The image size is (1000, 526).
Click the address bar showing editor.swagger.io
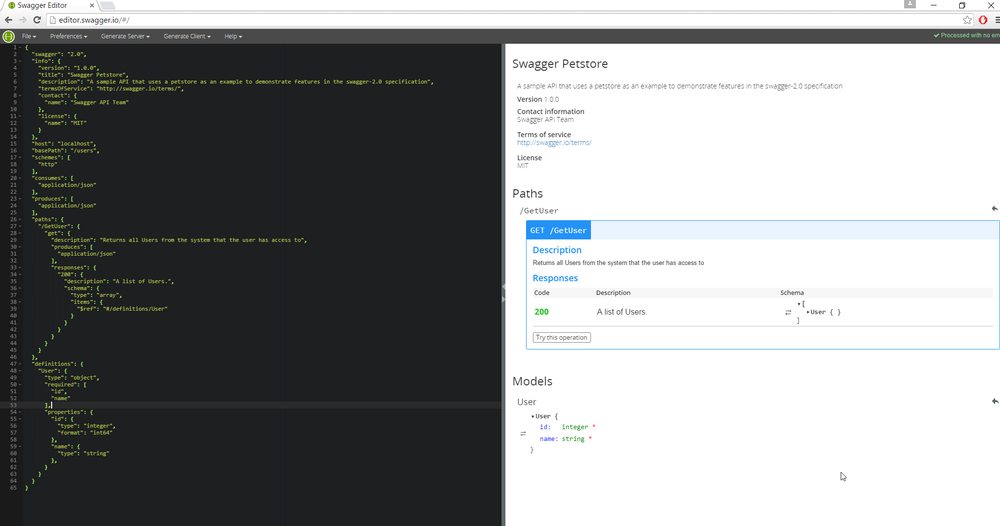[504, 20]
